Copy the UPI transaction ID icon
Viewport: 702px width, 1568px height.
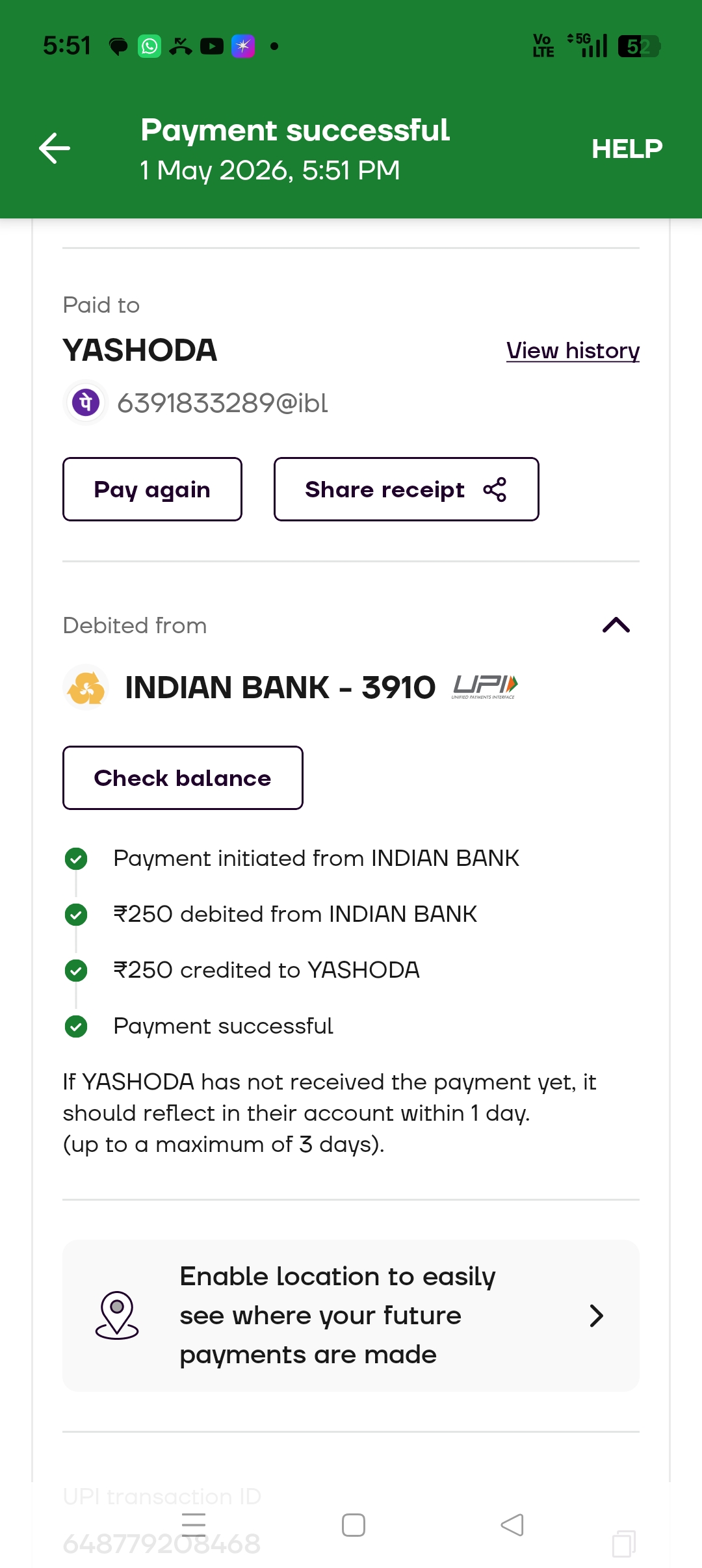click(624, 1543)
